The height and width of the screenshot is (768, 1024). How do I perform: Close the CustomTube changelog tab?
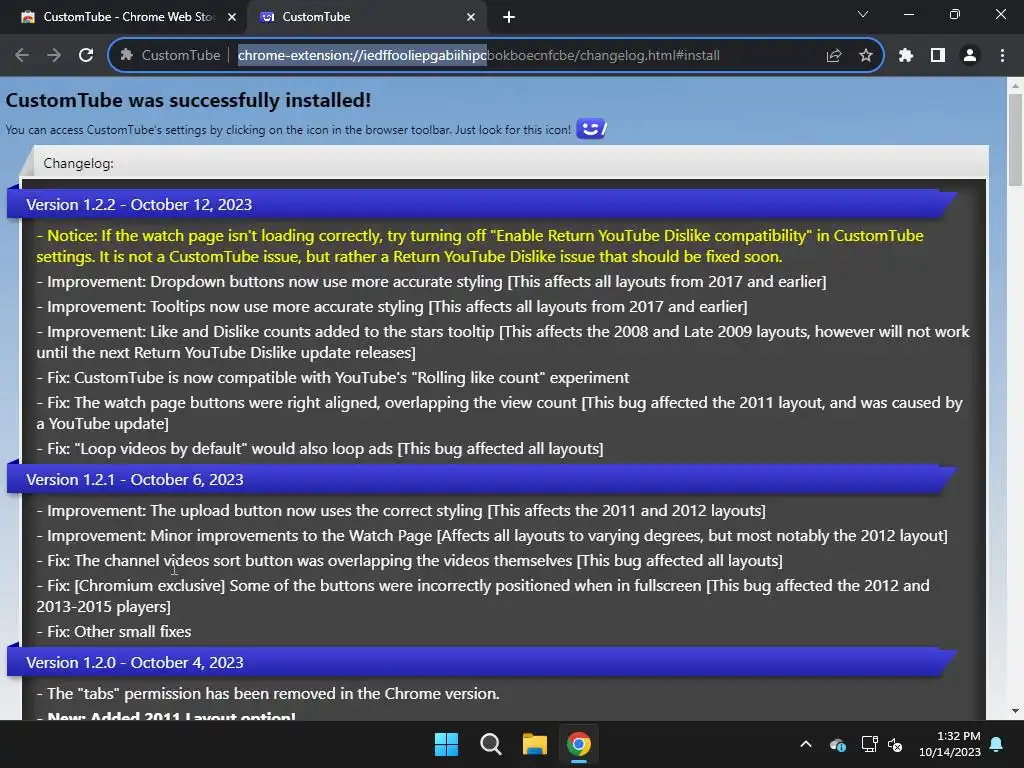point(471,18)
